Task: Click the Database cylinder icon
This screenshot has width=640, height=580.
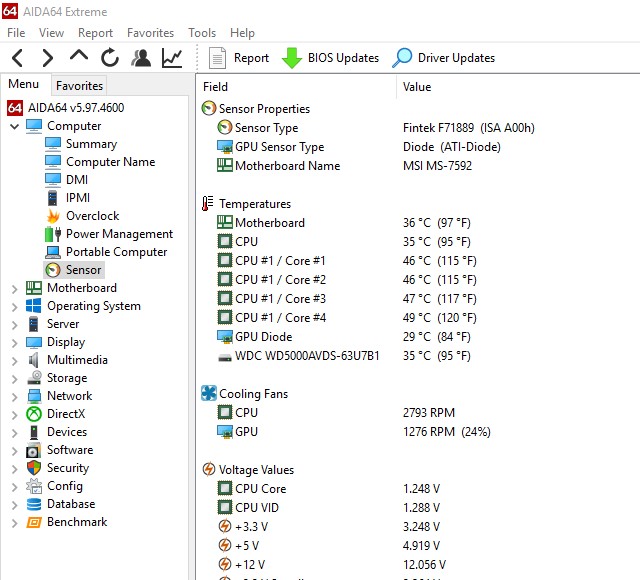Action: (x=34, y=504)
